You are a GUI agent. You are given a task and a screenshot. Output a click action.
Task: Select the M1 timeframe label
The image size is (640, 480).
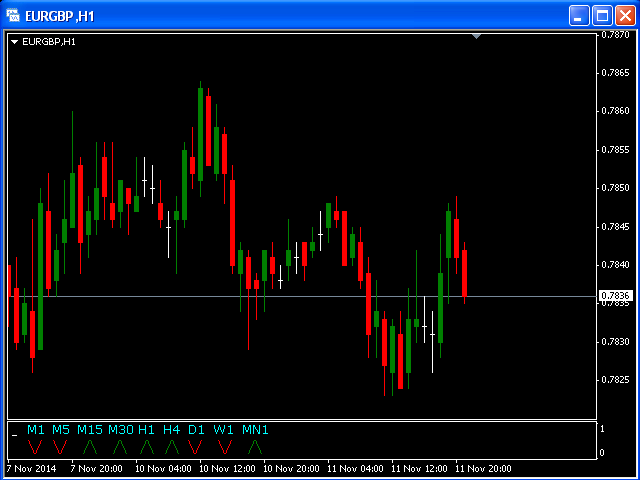click(36, 430)
